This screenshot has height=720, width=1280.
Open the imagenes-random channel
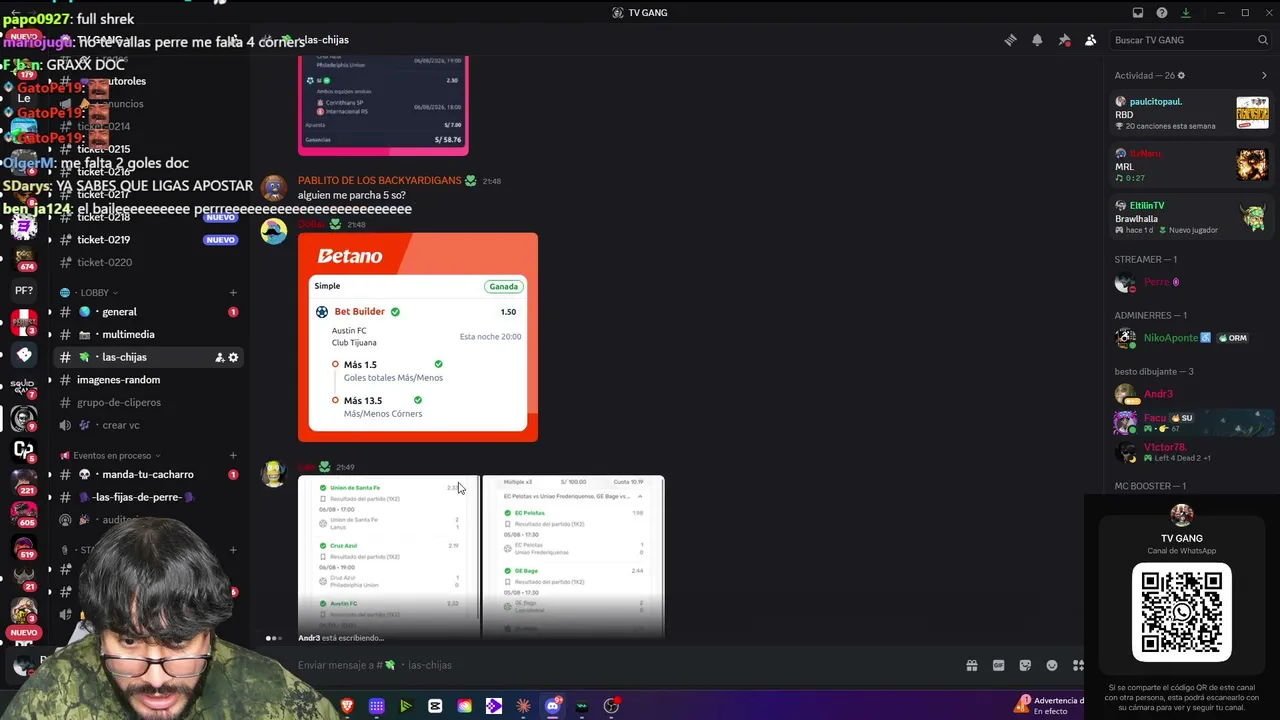point(148,380)
